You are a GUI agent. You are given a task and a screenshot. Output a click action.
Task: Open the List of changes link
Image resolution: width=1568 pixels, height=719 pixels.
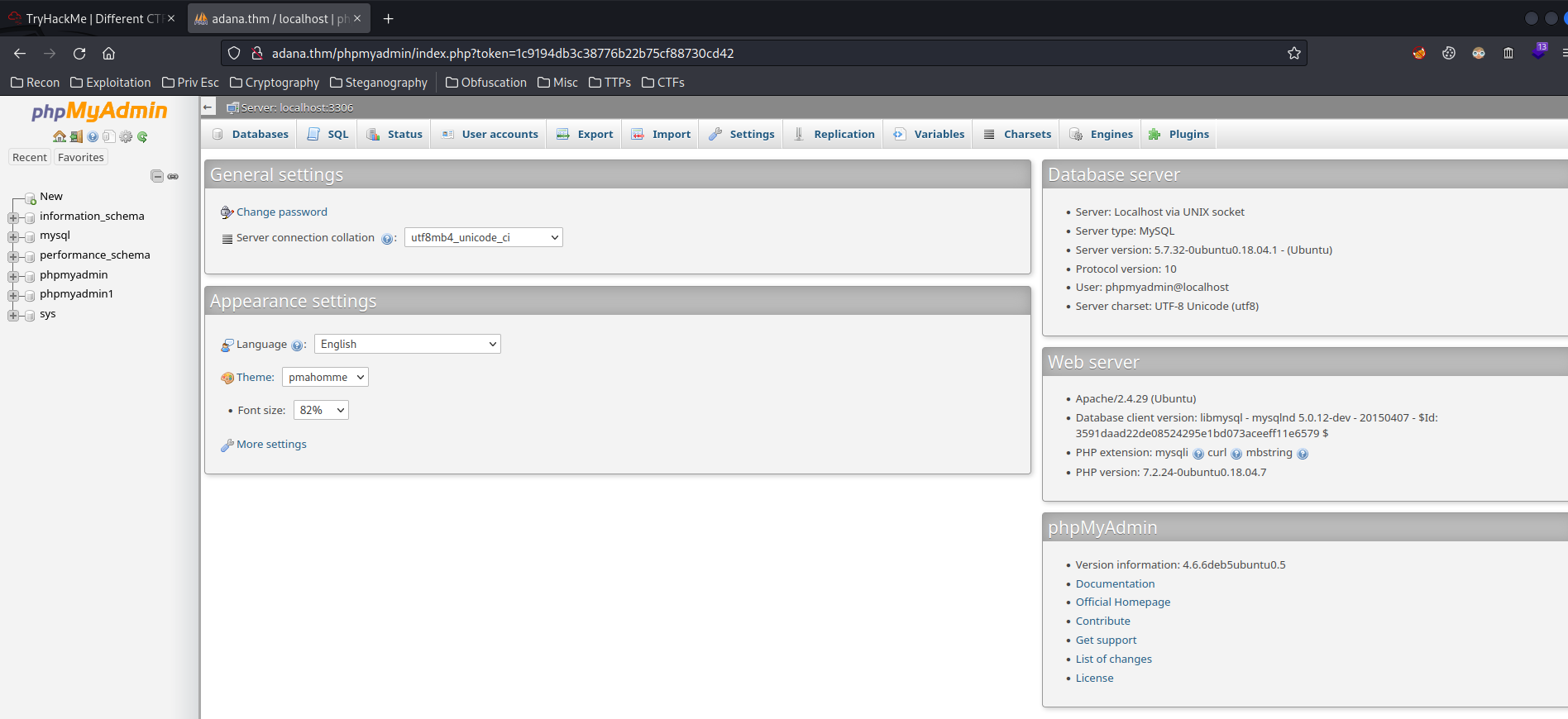coord(1113,659)
